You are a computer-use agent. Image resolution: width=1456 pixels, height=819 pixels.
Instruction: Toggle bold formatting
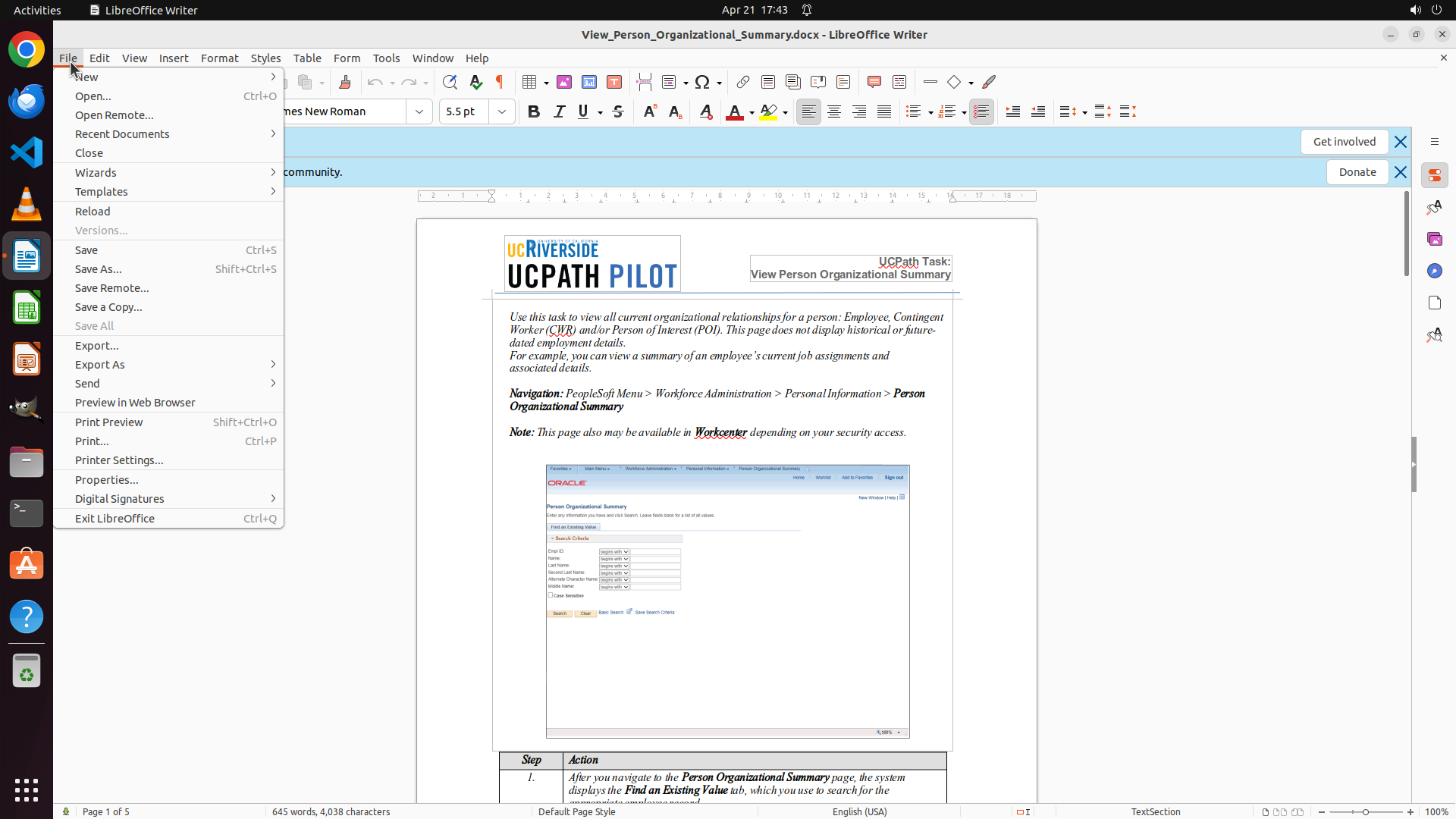point(534,111)
